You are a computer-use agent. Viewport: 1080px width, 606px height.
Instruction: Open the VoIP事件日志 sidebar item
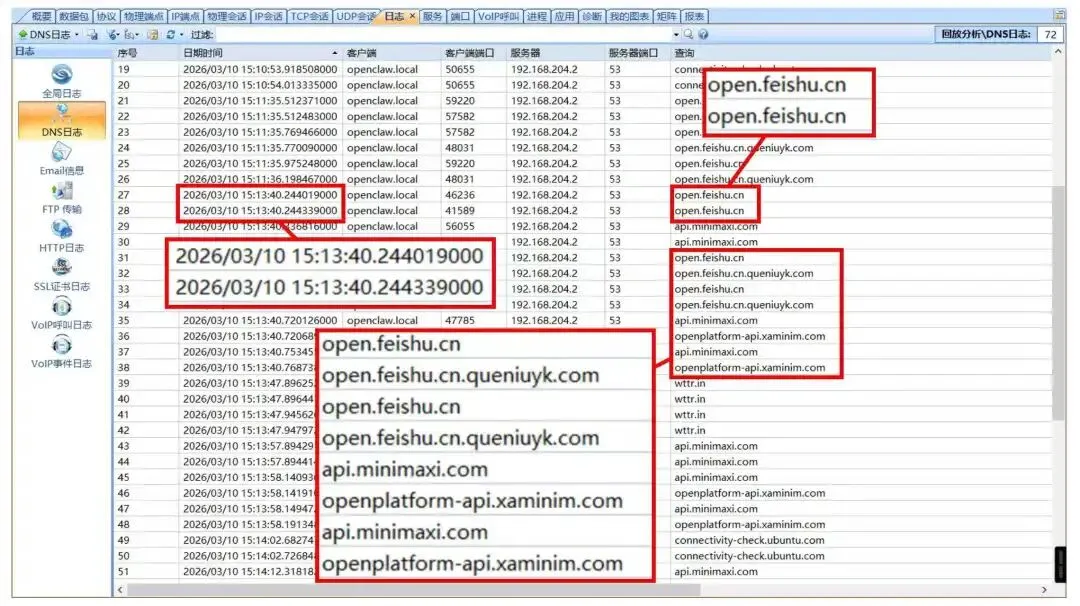(61, 352)
